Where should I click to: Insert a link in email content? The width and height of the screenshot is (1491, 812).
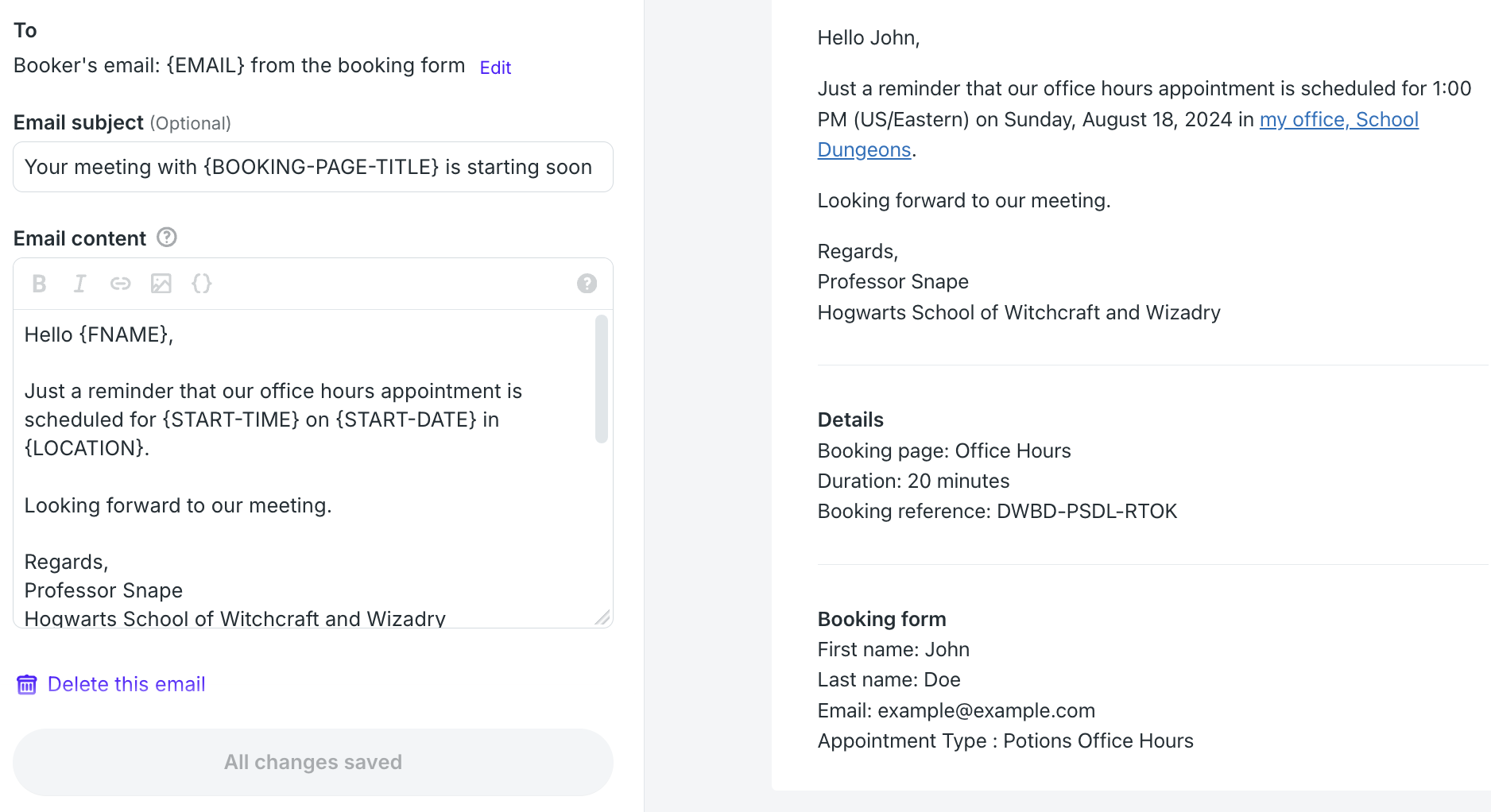pyautogui.click(x=120, y=284)
